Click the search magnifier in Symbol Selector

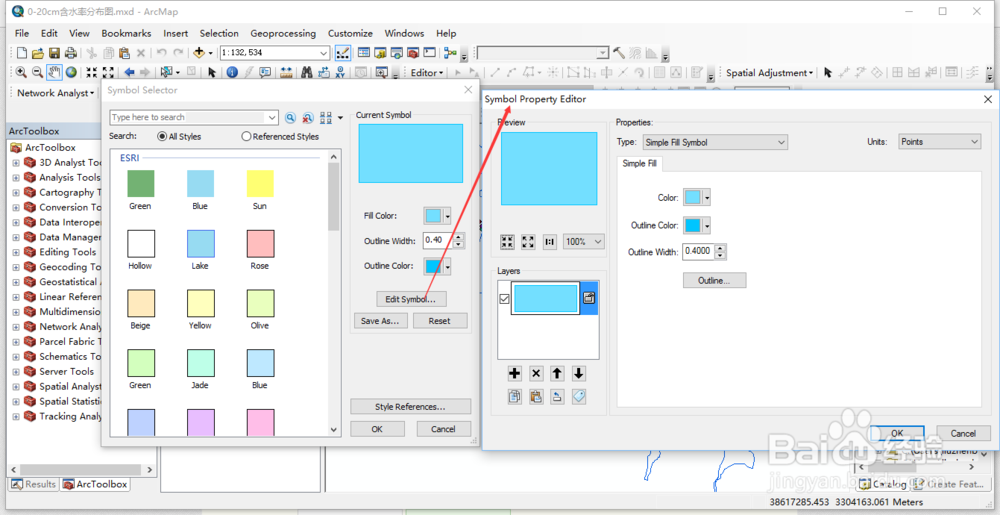point(290,117)
